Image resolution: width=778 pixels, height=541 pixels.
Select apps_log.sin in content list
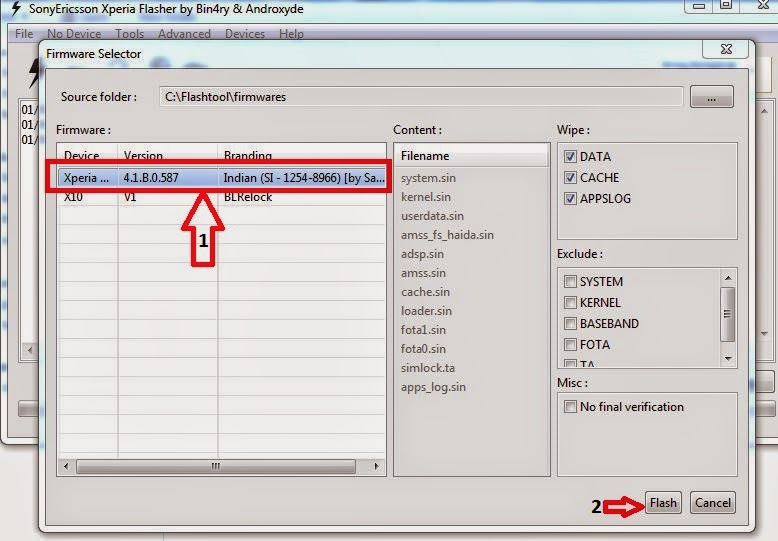pos(433,387)
